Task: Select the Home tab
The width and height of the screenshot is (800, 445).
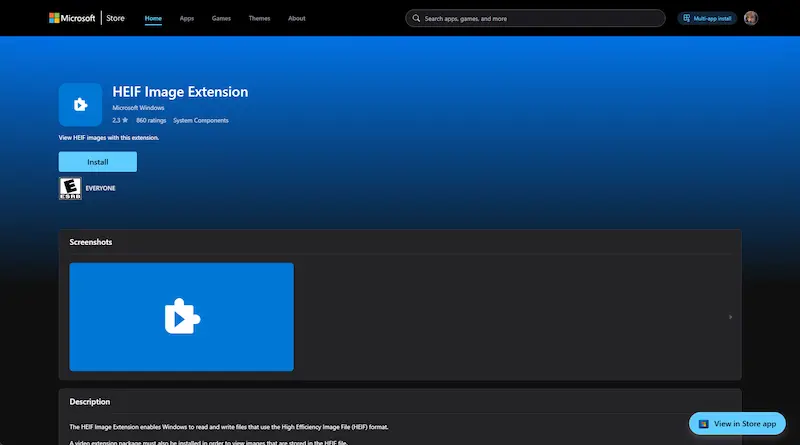Action: tap(153, 18)
